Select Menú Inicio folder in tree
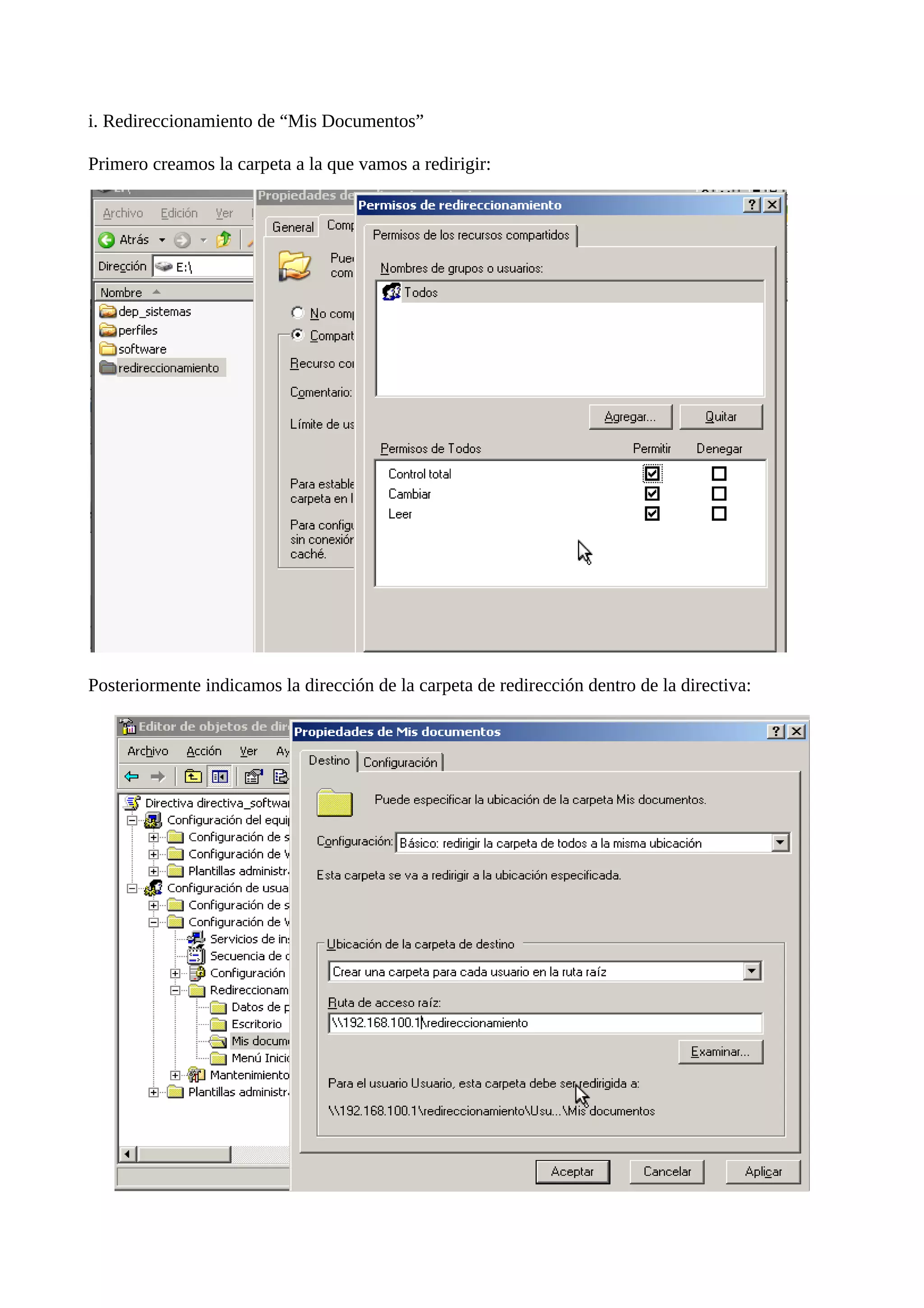 [249, 1058]
